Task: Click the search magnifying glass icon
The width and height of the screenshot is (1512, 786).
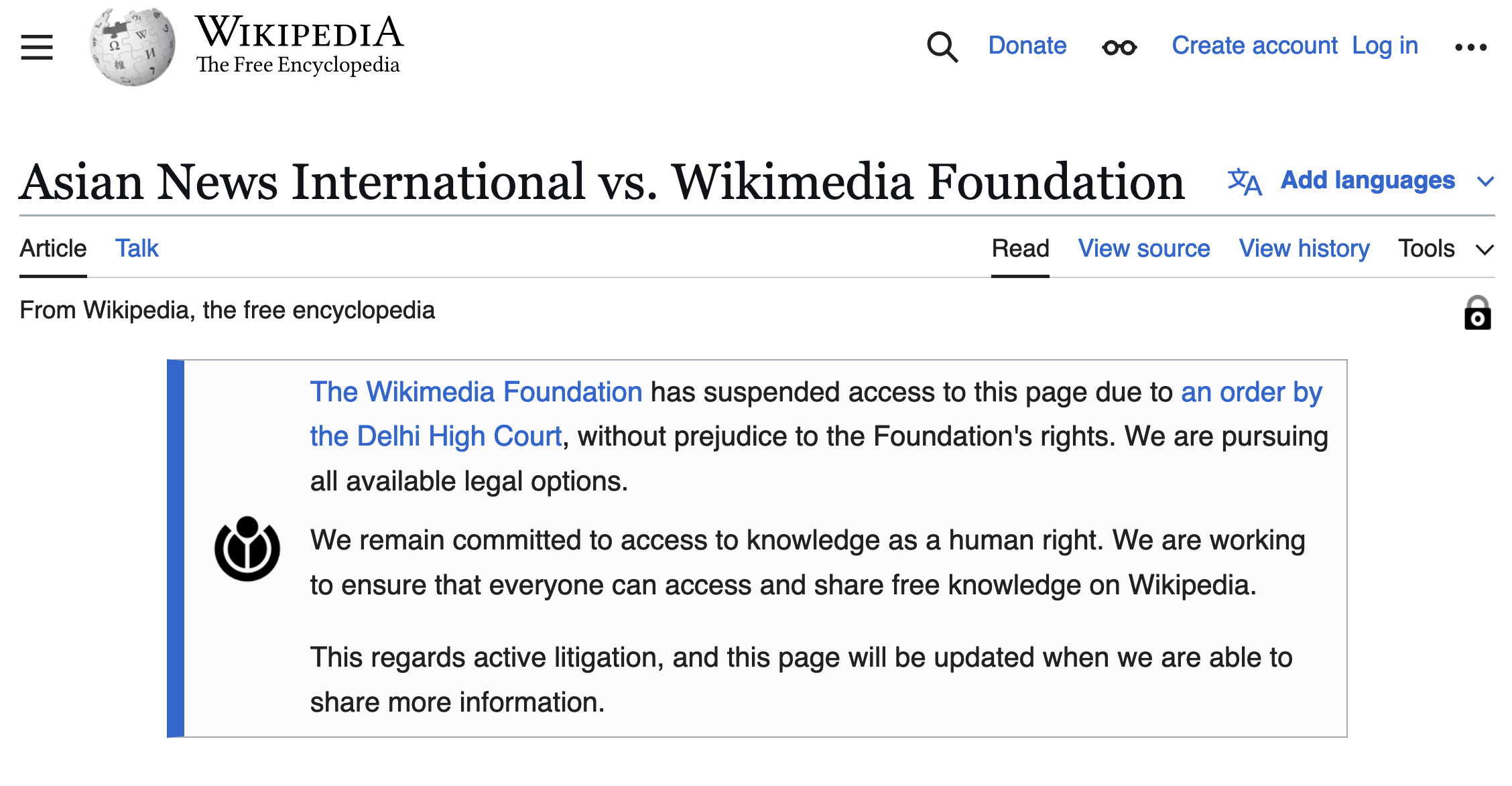Action: pyautogui.click(x=941, y=47)
